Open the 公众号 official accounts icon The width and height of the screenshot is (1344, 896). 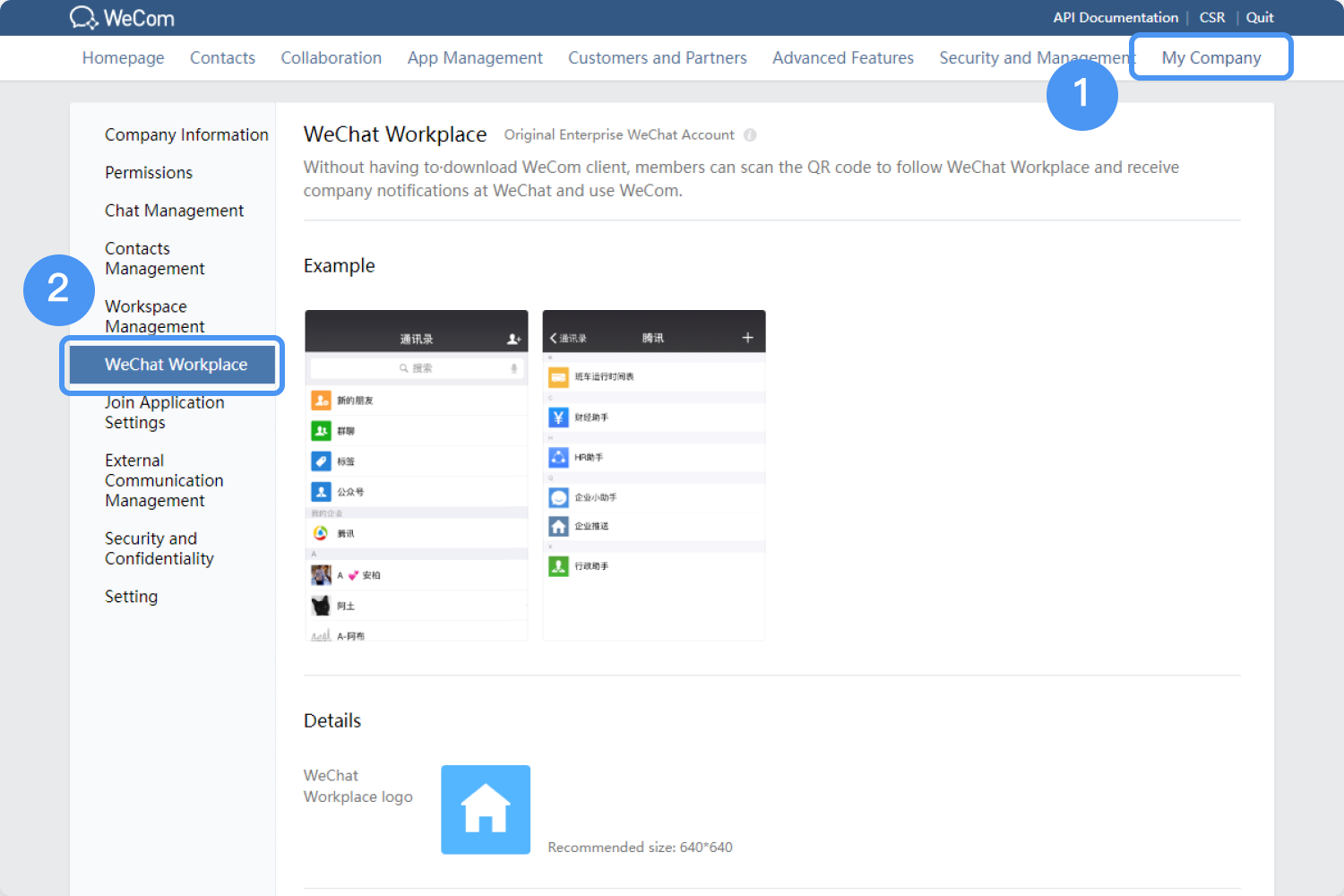[322, 491]
